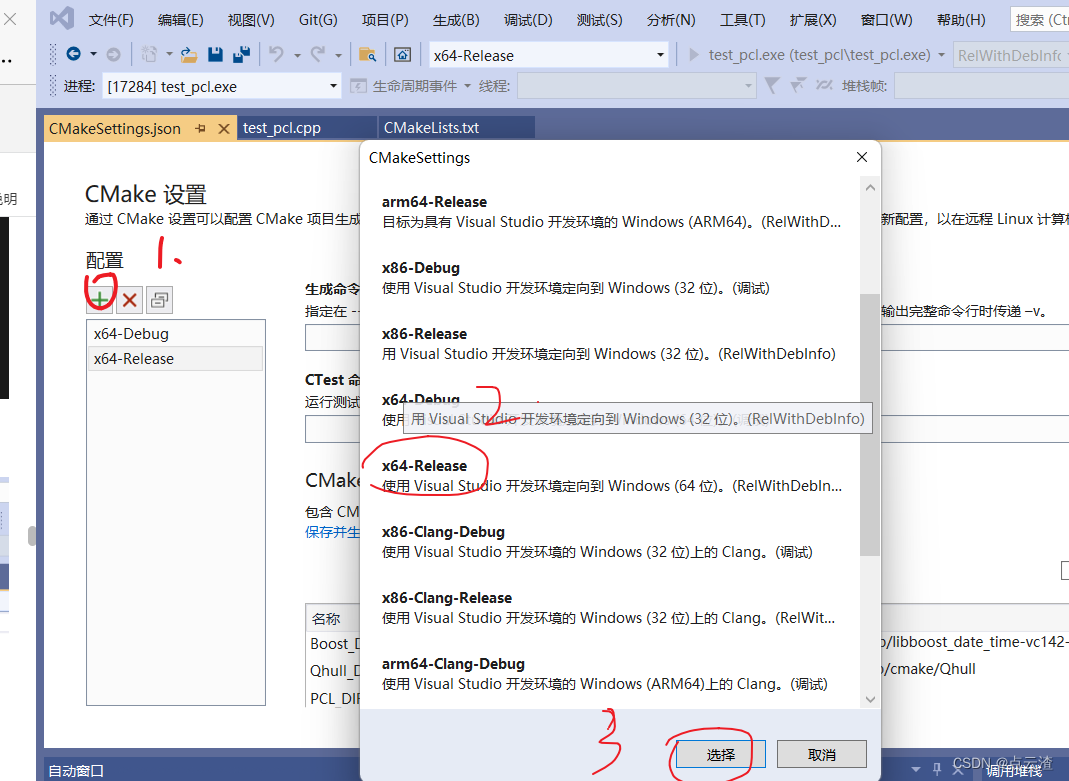This screenshot has width=1069, height=781.
Task: Select x64-Release in the dialog list
Action: 611,476
